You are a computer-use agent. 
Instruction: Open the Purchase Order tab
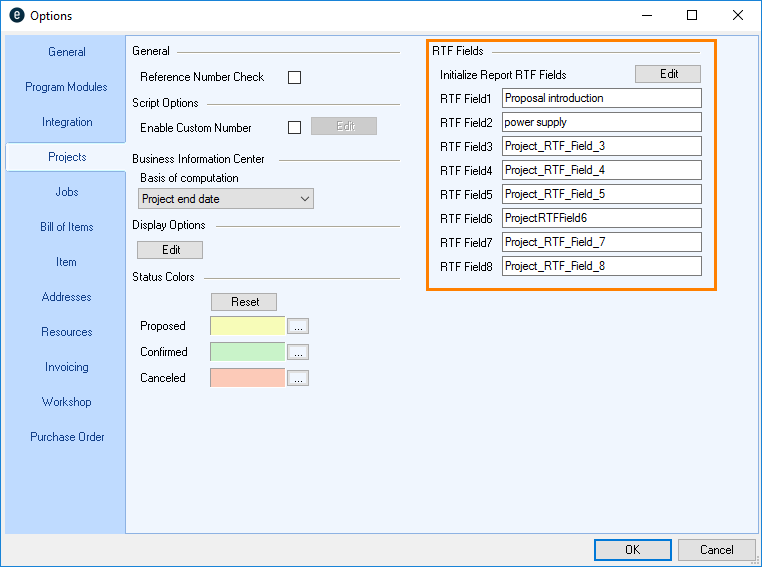tap(66, 437)
